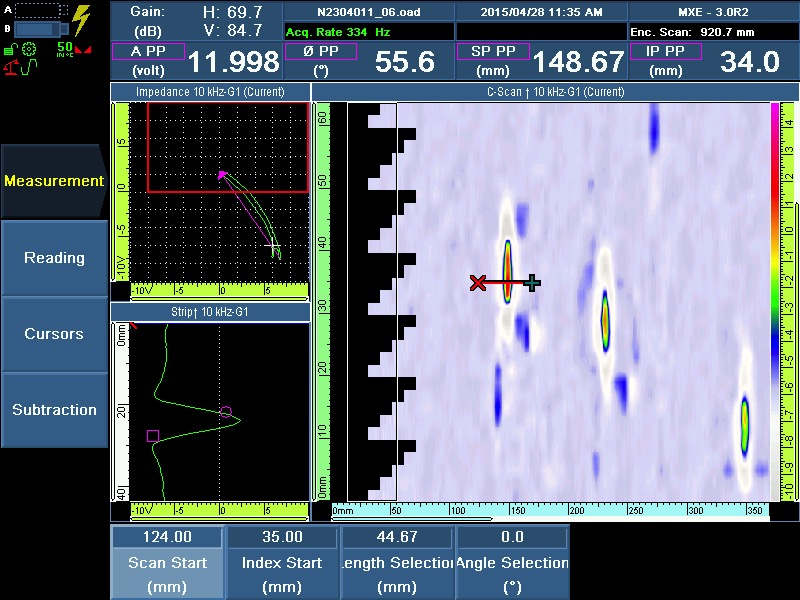Open the Measurement menu
The width and height of the screenshot is (800, 600).
coord(54,181)
